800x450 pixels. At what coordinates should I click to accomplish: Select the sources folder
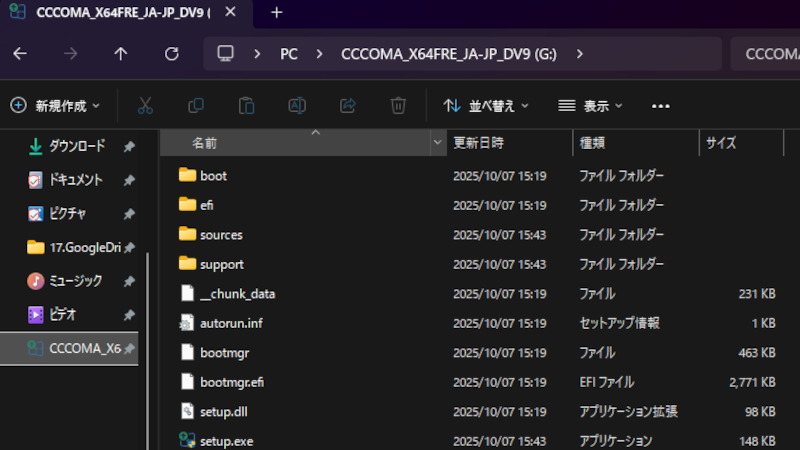pos(220,234)
